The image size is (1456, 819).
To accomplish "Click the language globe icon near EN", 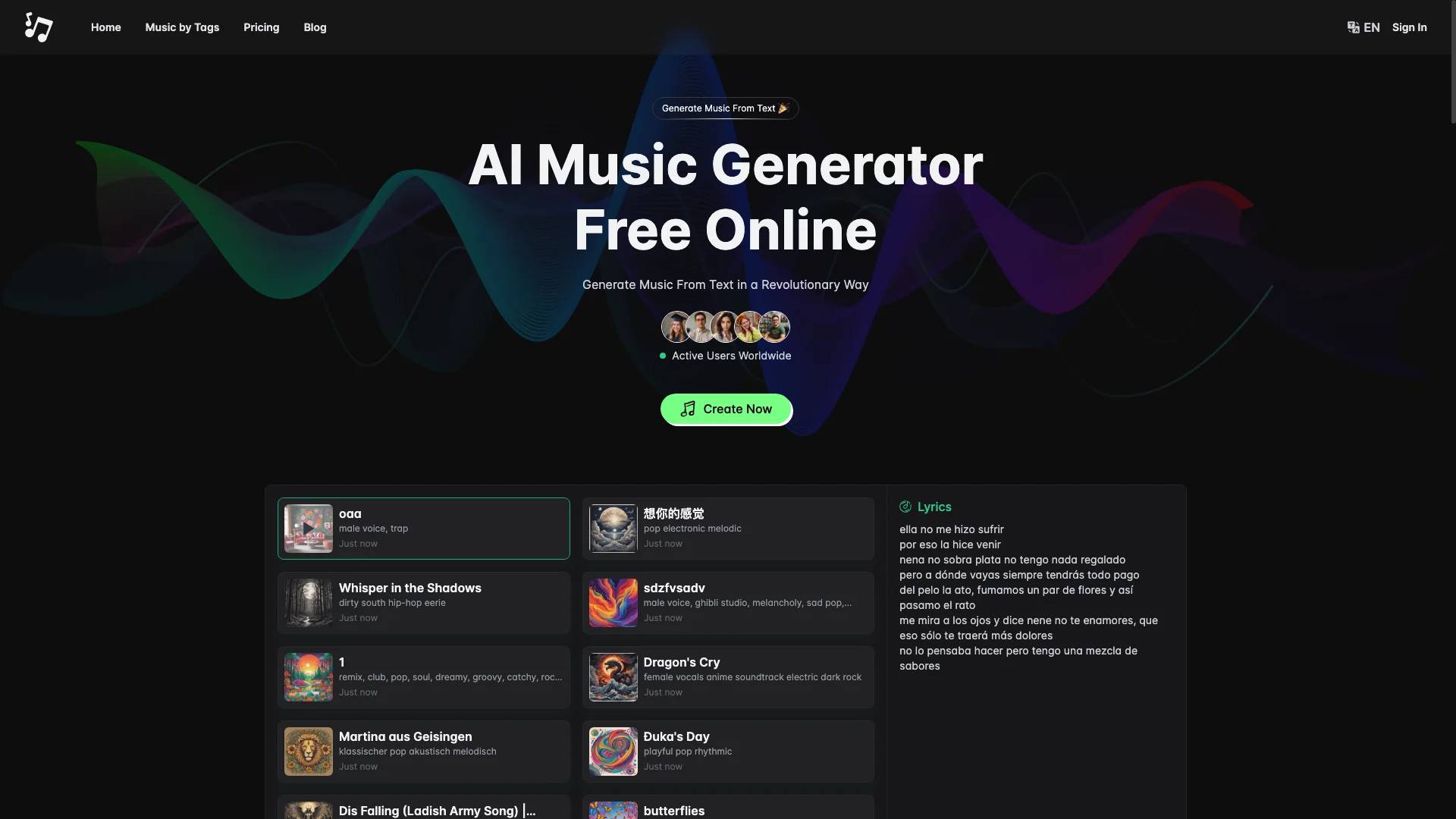I will pyautogui.click(x=1352, y=27).
